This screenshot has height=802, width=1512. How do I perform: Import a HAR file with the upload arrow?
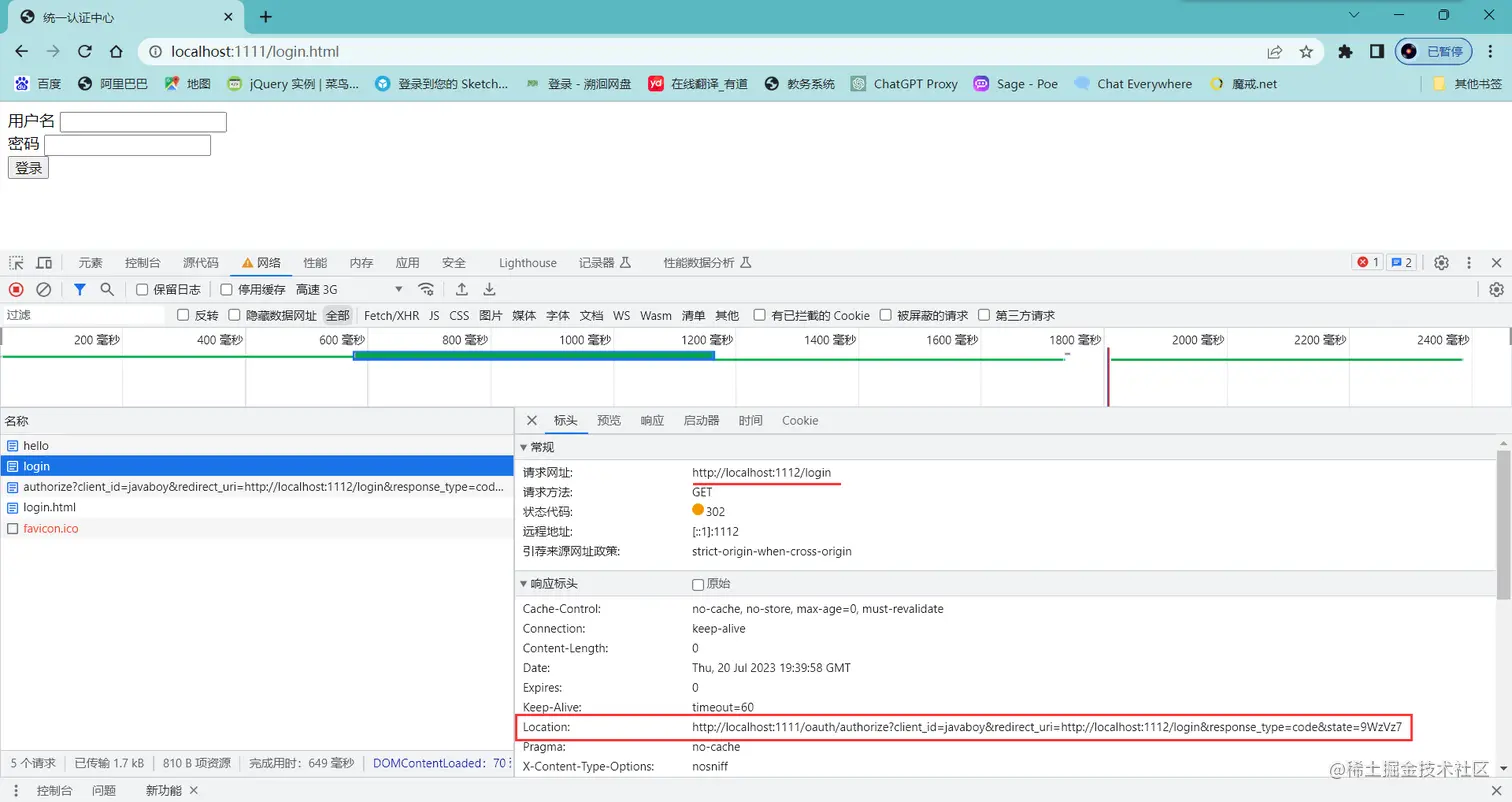pyautogui.click(x=462, y=289)
